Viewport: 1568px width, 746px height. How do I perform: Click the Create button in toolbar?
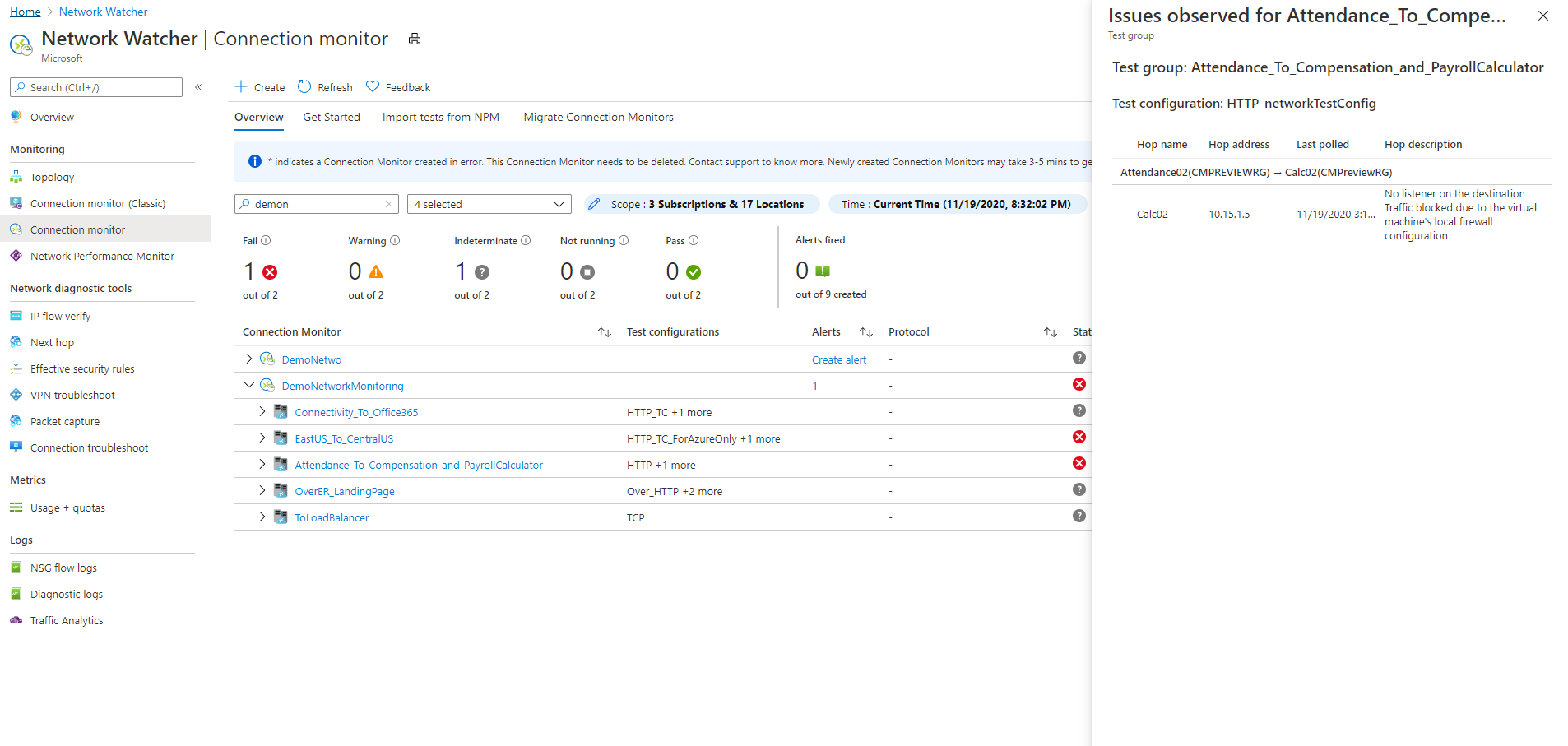pos(260,87)
